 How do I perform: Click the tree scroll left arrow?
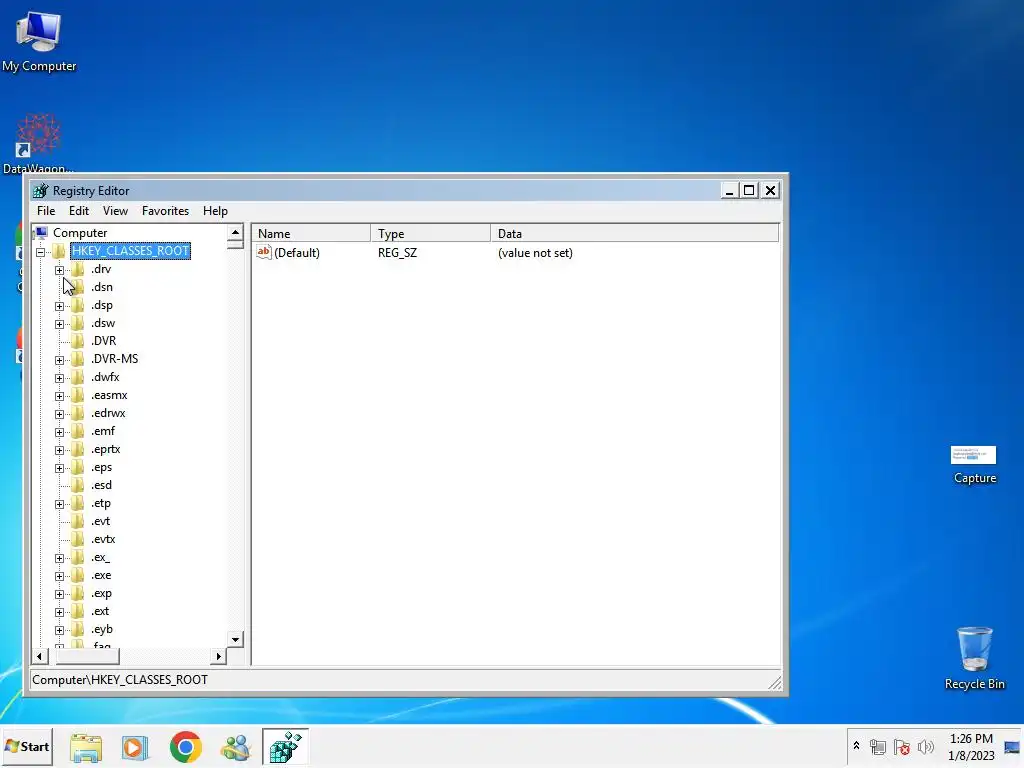tap(39, 656)
